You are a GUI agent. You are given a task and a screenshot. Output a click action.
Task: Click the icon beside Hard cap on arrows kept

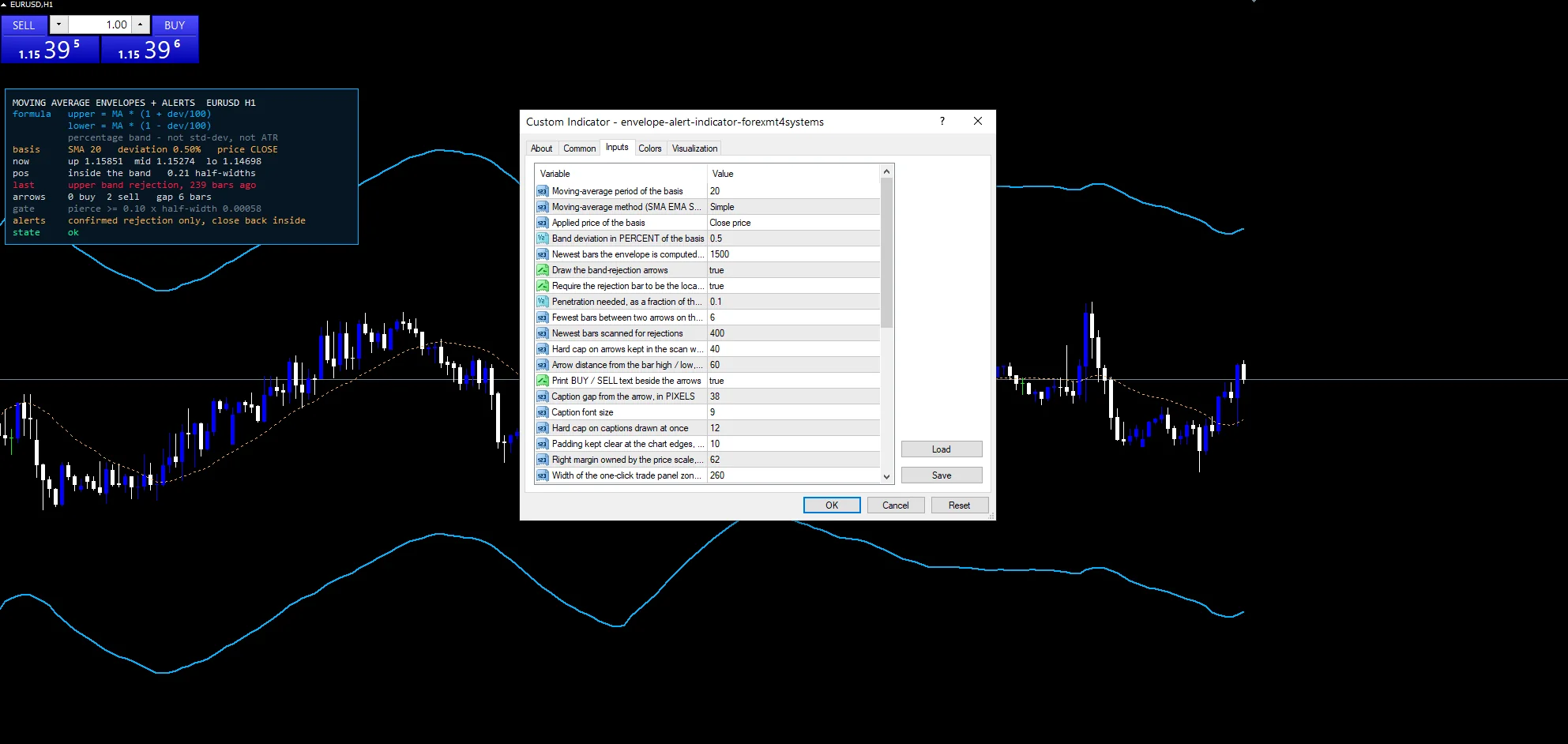[x=542, y=349]
